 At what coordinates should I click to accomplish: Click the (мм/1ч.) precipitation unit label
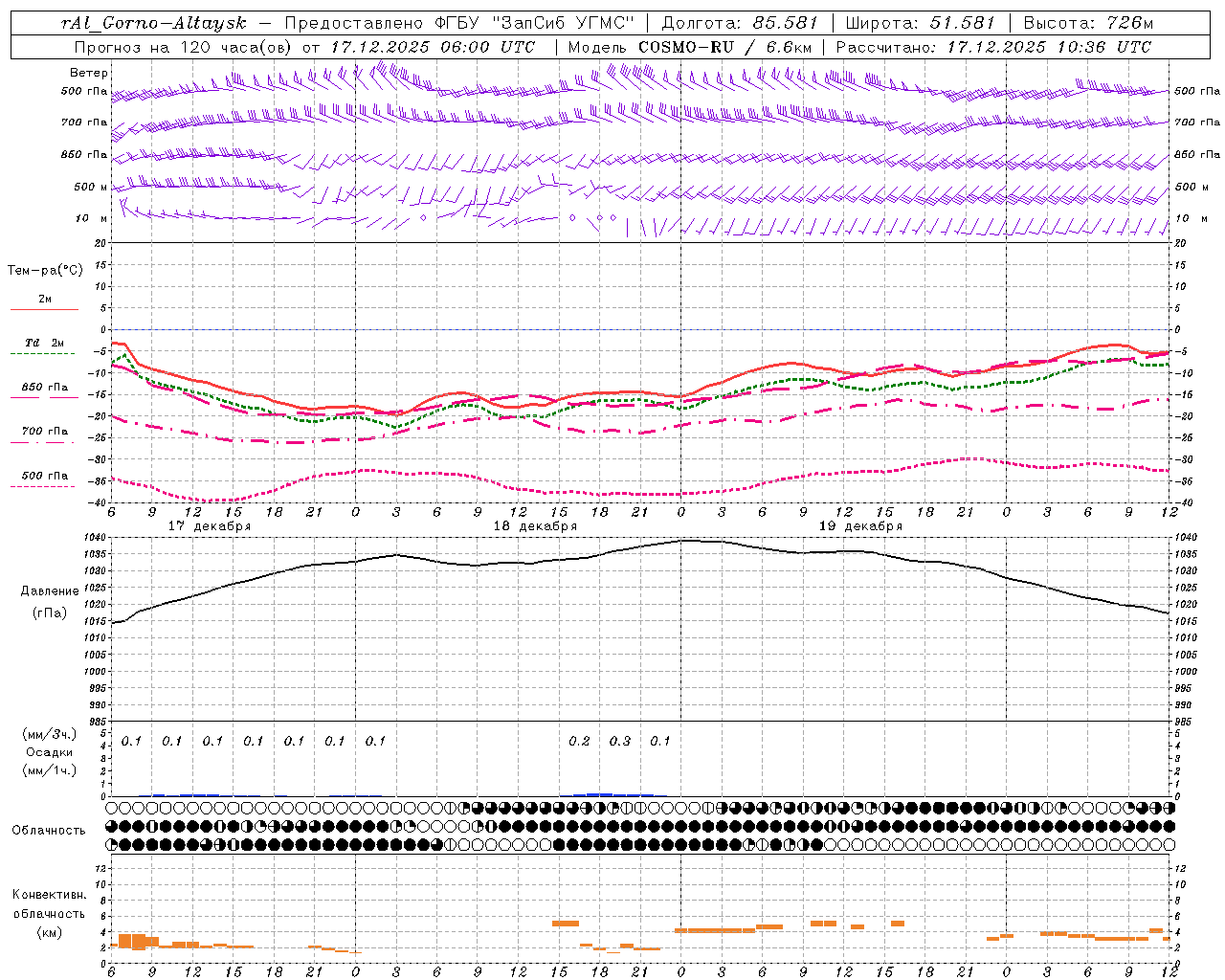[50, 770]
